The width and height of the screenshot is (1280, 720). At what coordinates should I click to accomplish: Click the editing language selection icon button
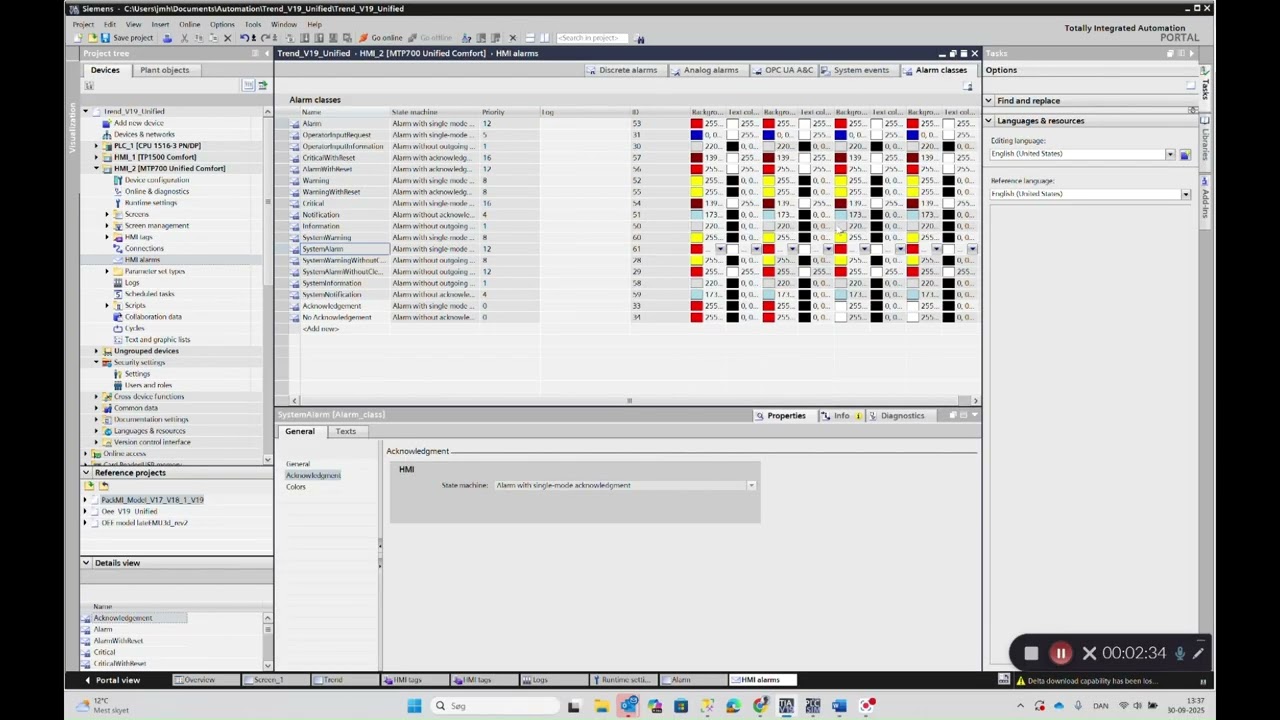tap(1185, 154)
